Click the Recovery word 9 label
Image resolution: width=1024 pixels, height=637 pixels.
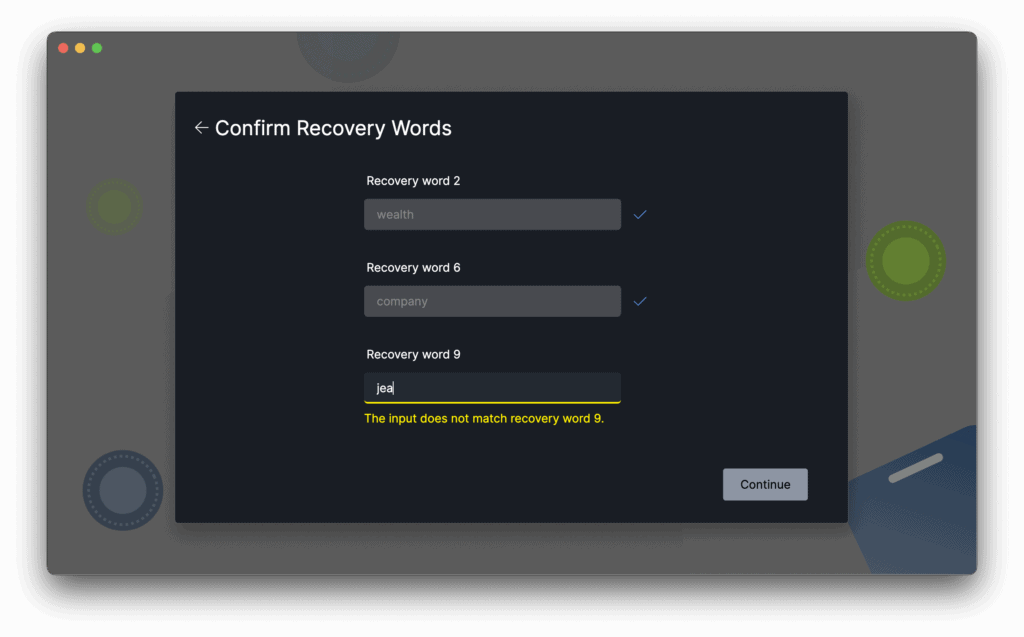point(413,355)
